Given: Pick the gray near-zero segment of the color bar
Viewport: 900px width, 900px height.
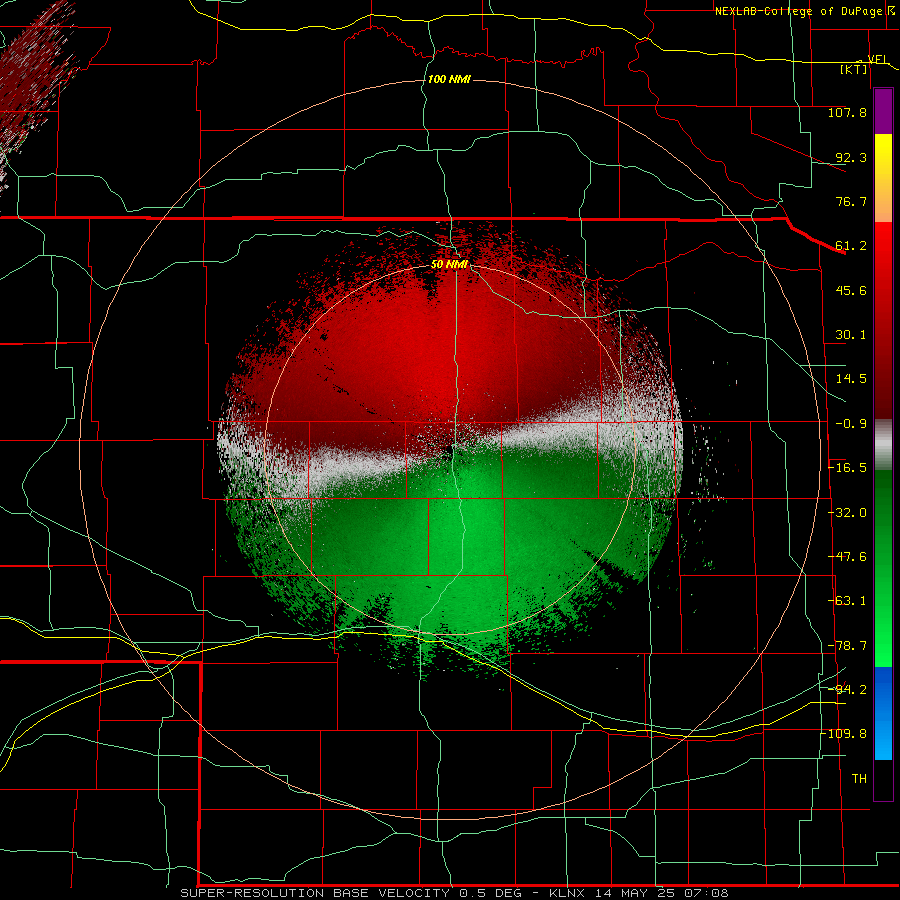Looking at the screenshot, I should [883, 445].
